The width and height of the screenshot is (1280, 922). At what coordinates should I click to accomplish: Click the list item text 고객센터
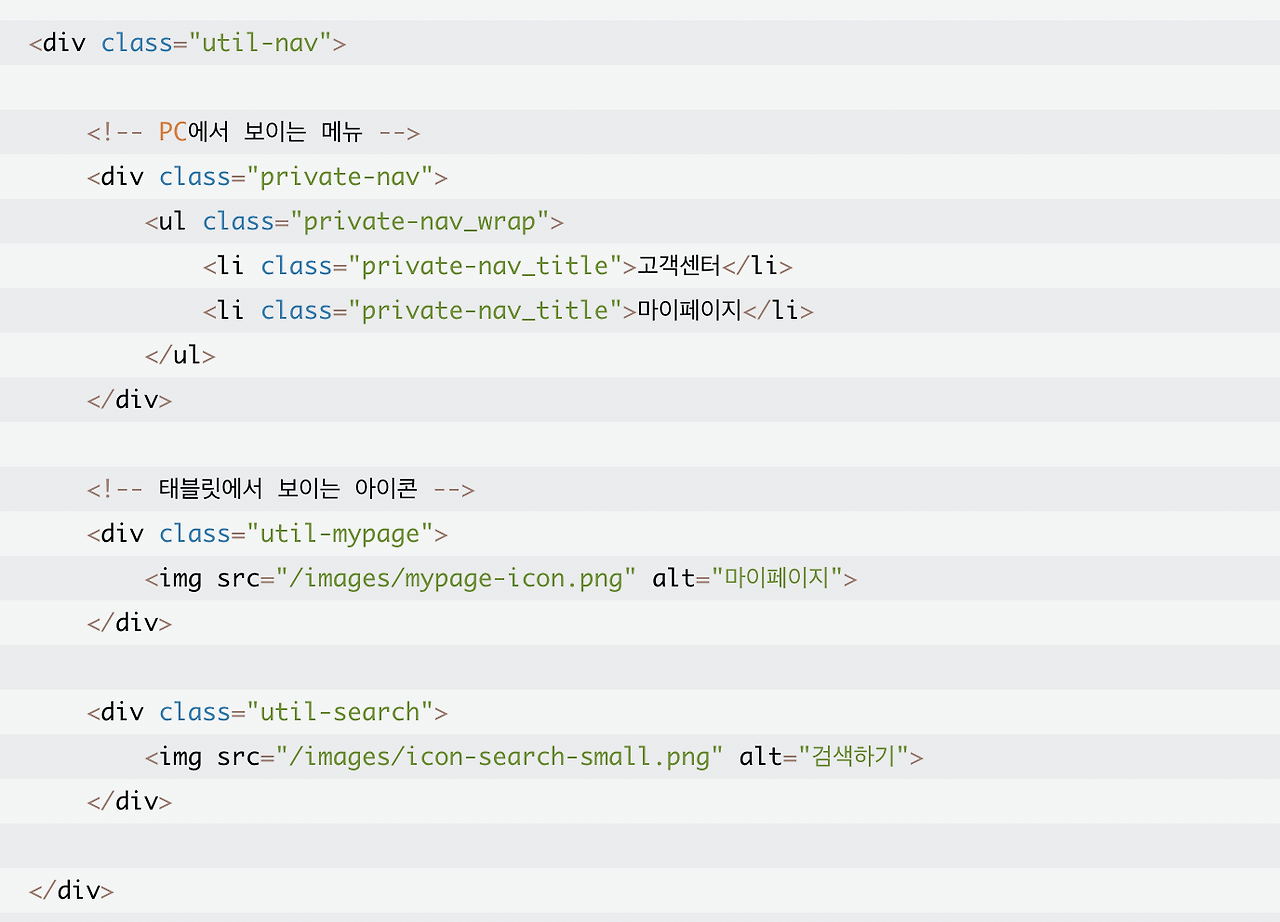point(679,267)
